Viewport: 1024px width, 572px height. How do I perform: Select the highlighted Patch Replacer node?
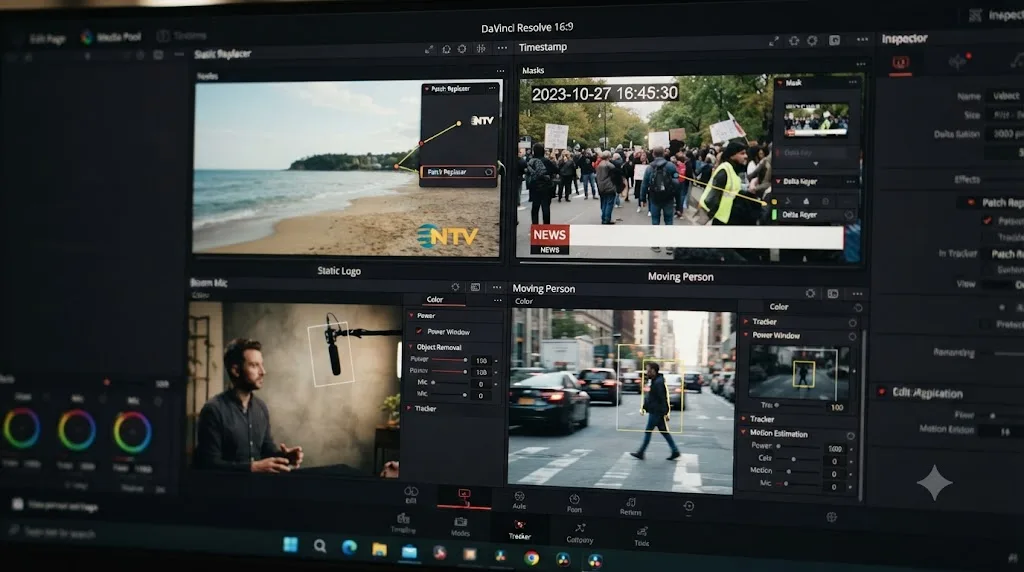[457, 172]
